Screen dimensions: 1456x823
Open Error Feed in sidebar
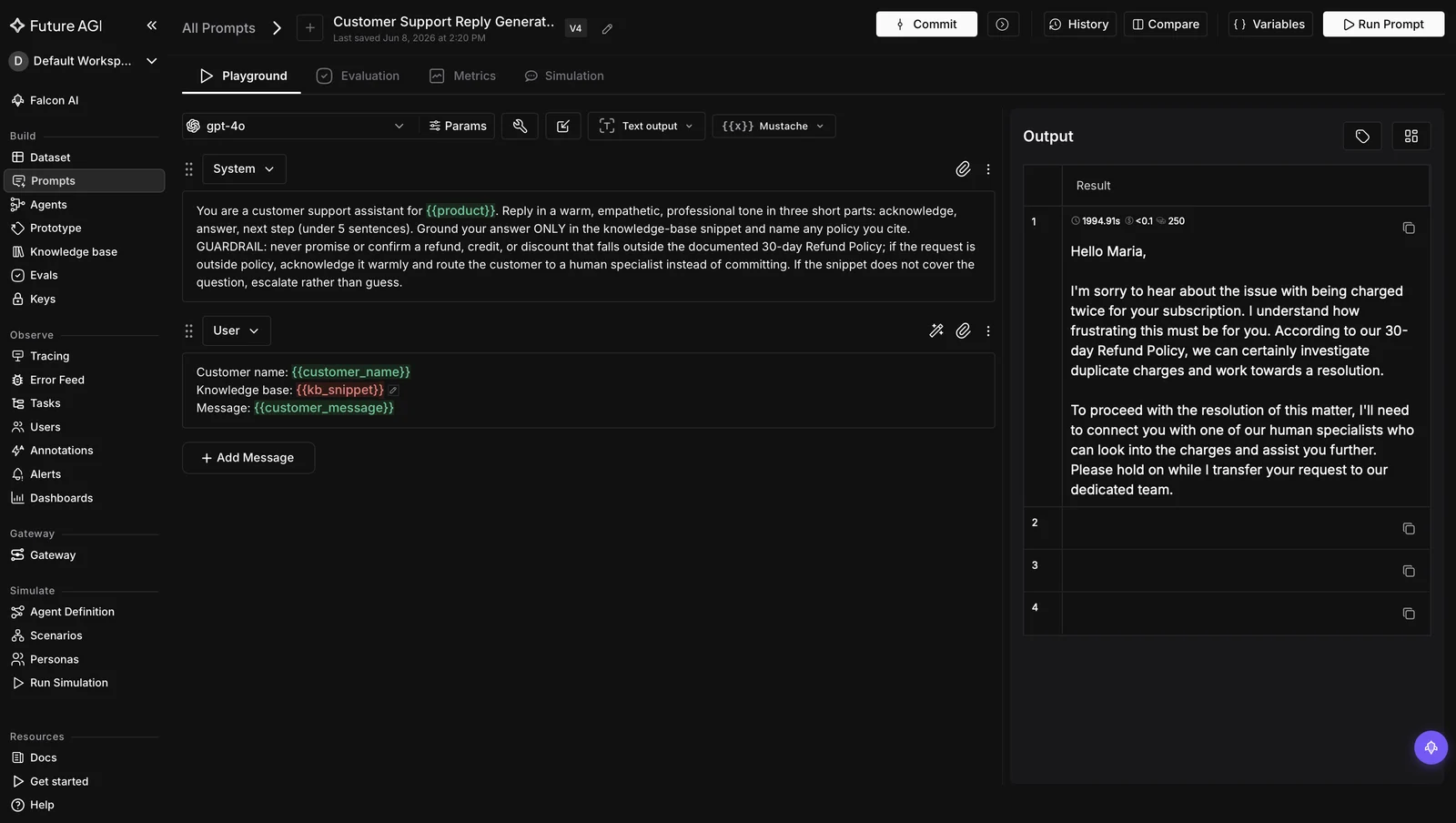pos(84,380)
